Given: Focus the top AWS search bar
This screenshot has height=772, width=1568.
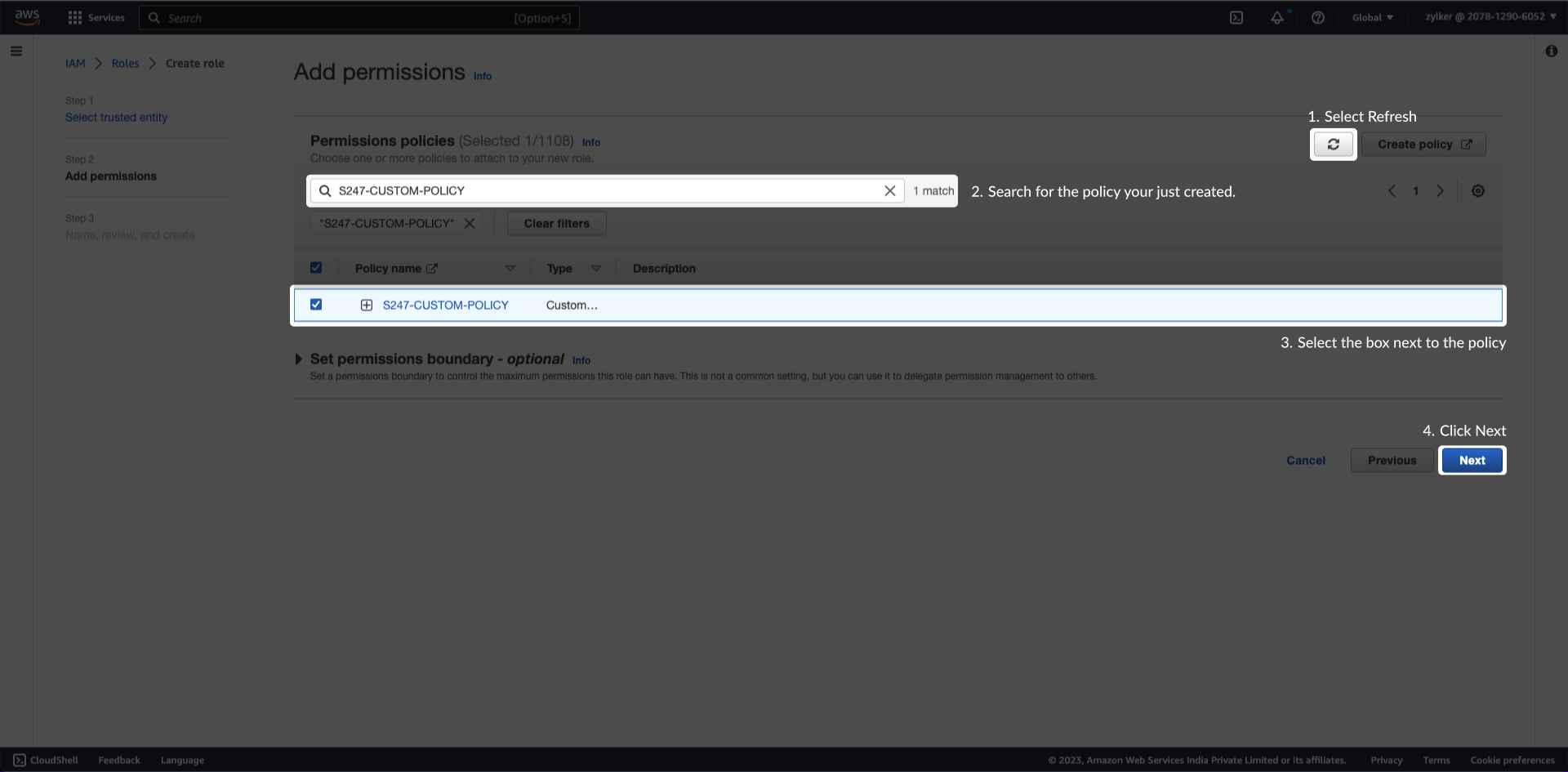Looking at the screenshot, I should point(359,18).
